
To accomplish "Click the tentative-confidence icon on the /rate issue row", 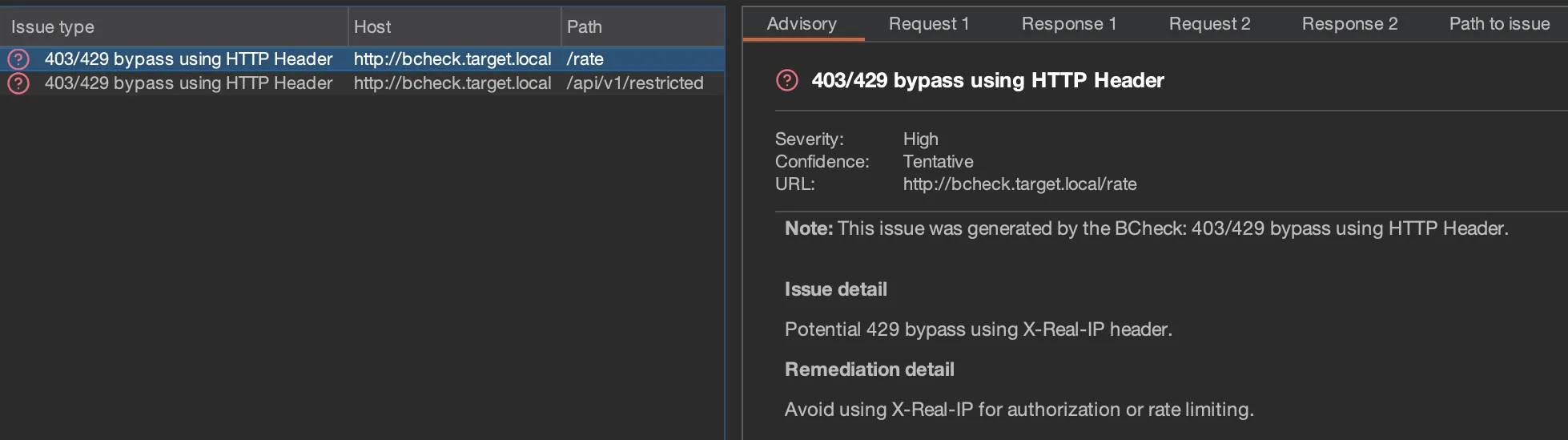I will (x=18, y=59).
